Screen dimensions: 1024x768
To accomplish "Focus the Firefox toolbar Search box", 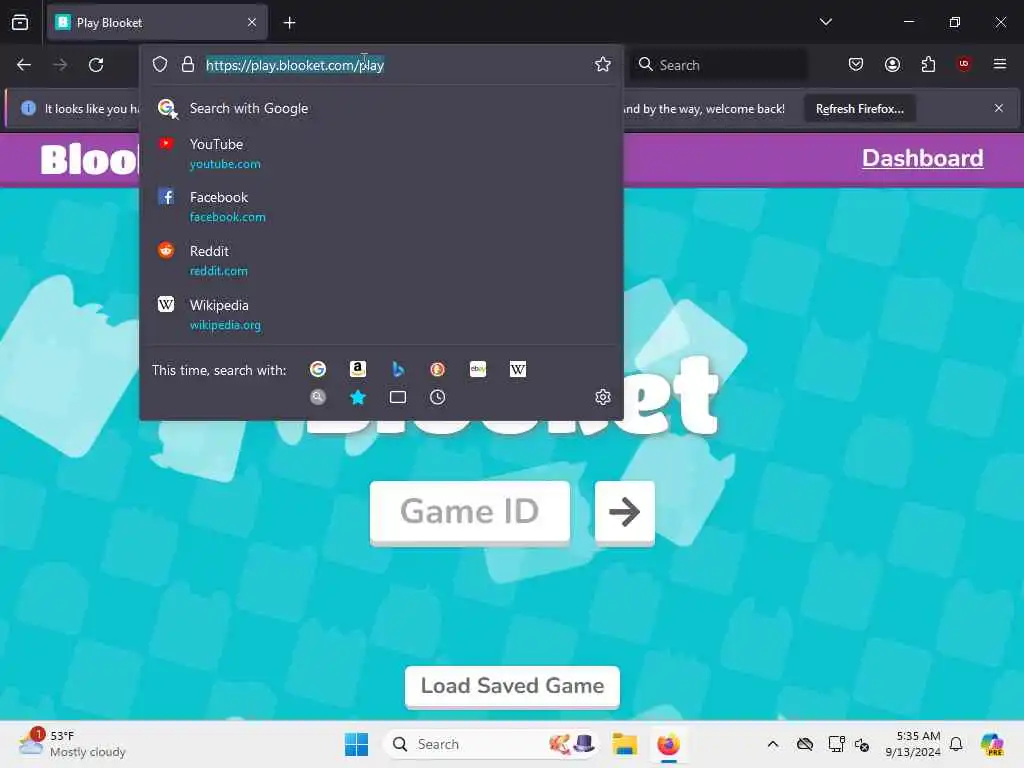I will point(718,65).
